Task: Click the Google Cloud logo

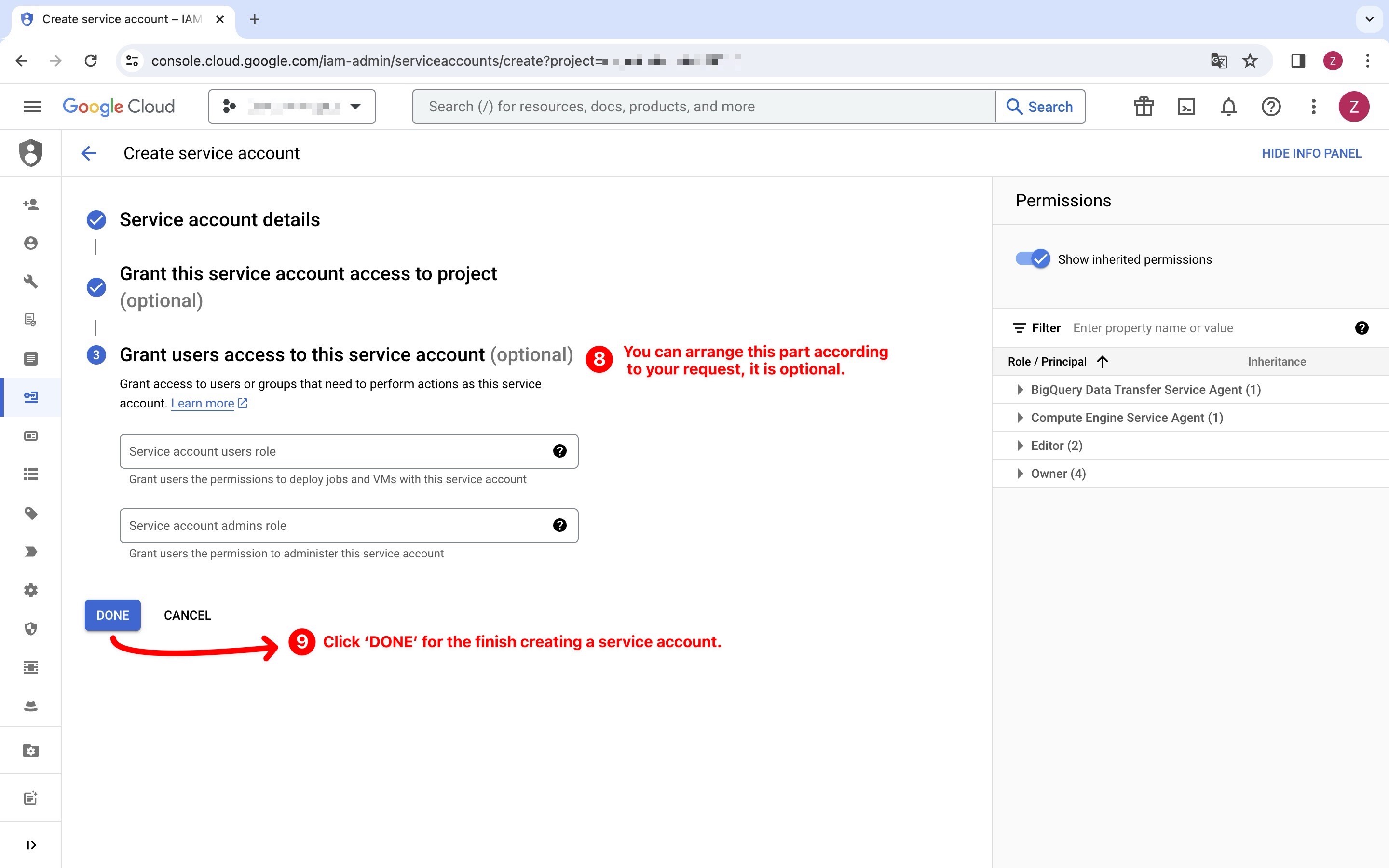Action: (x=118, y=107)
